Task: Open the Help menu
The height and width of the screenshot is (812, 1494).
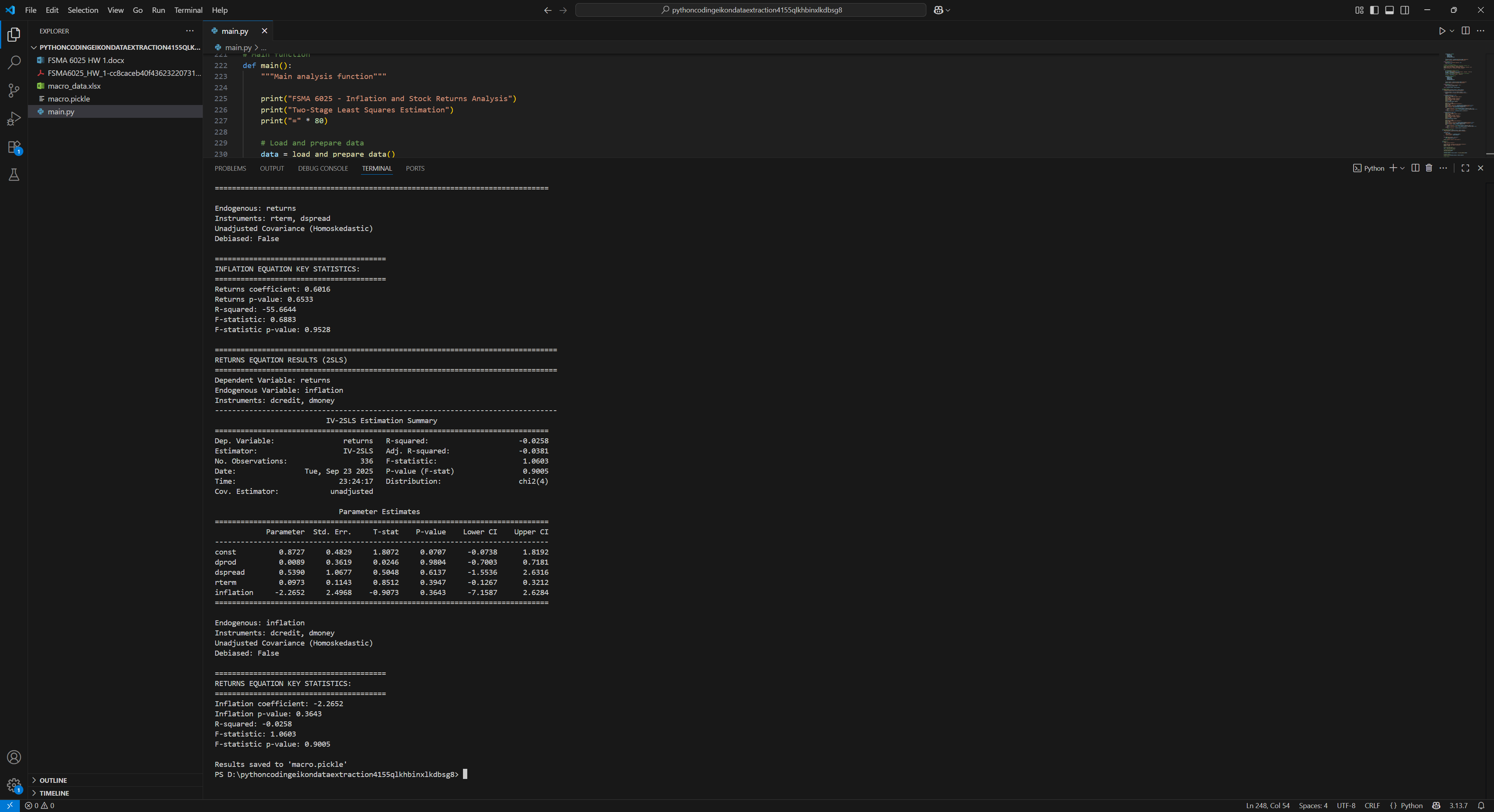Action: 220,10
